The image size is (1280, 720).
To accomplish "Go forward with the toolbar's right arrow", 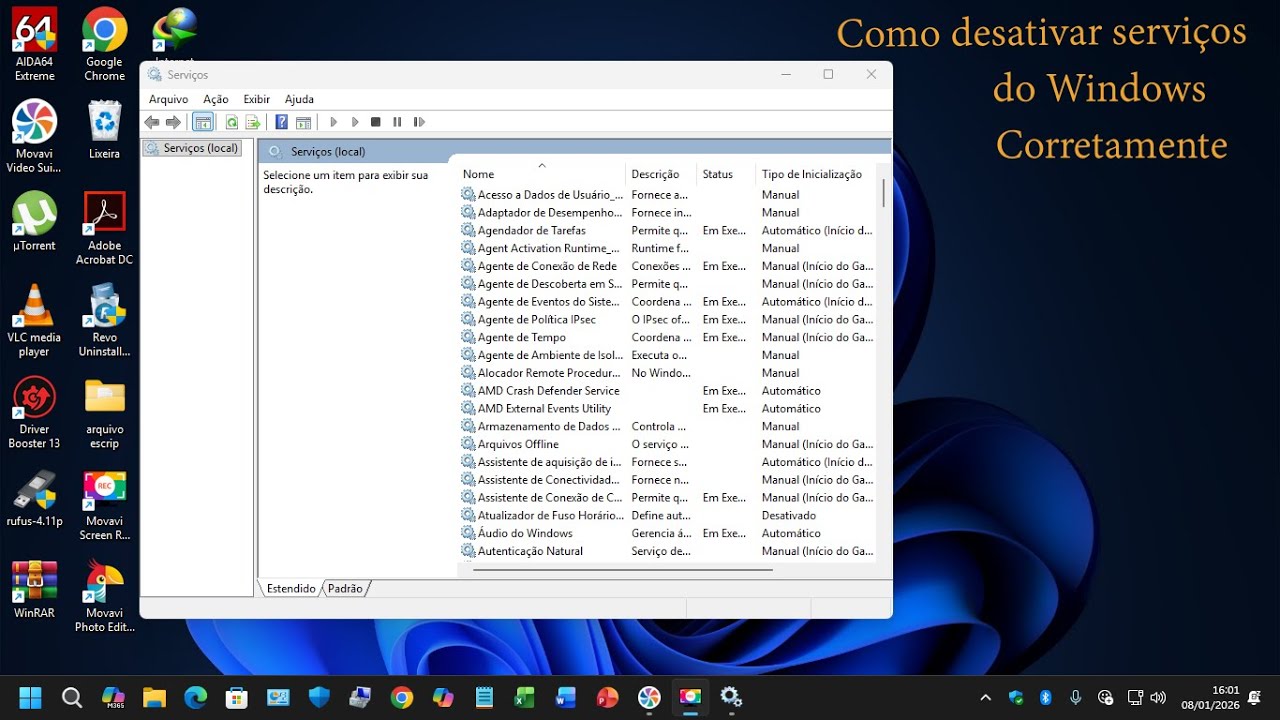I will tap(173, 122).
